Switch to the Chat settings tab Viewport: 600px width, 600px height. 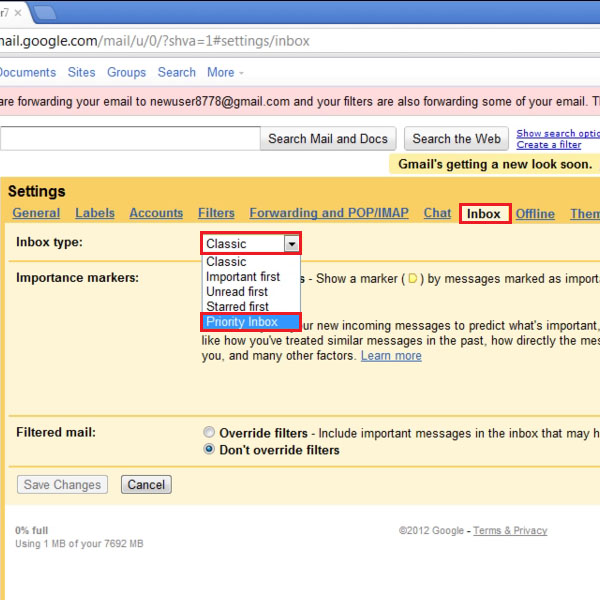point(437,213)
